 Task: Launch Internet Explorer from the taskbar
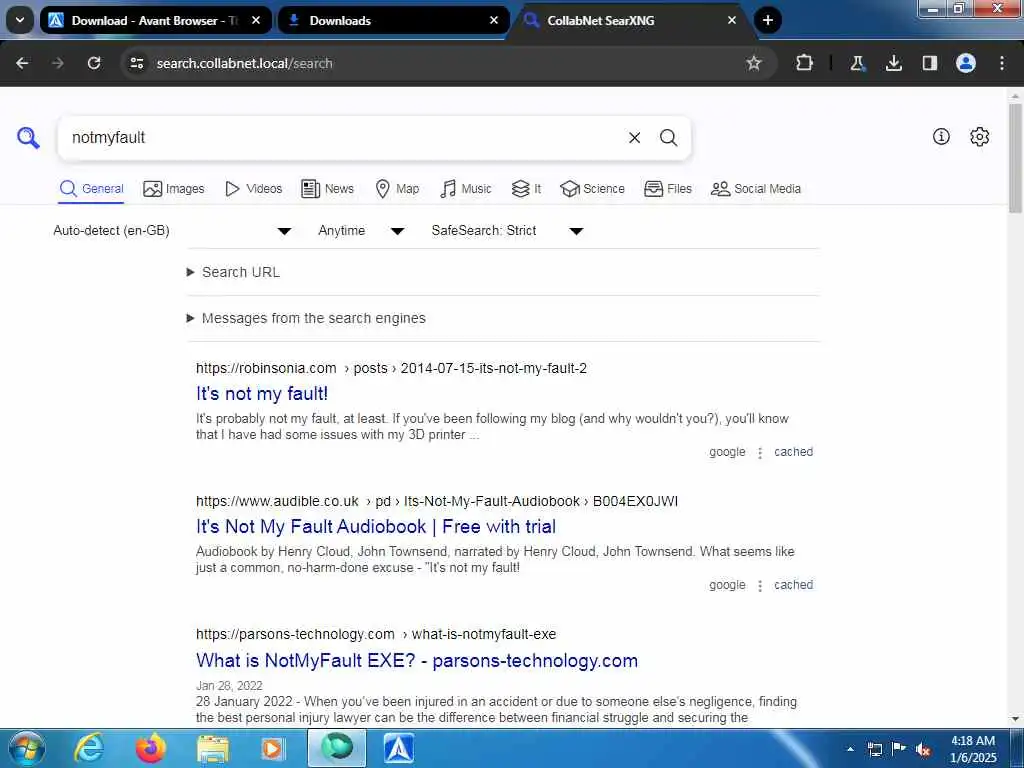89,748
